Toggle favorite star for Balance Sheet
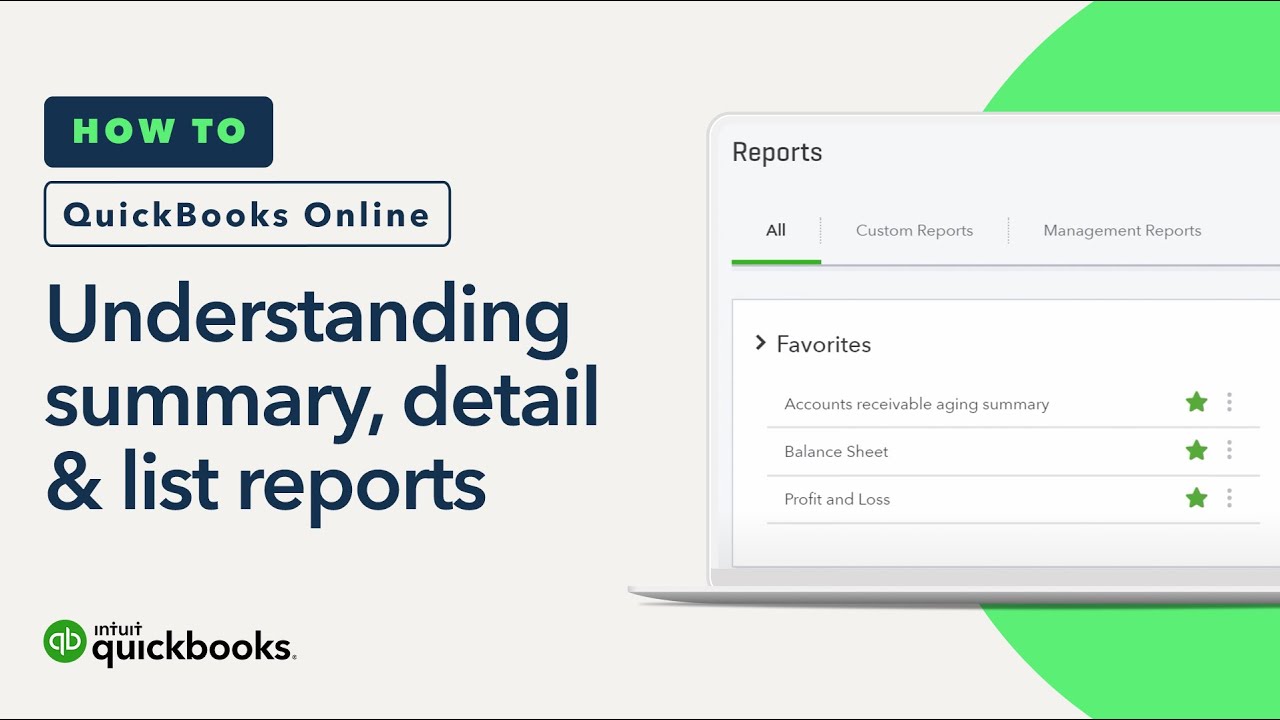 pos(1196,450)
